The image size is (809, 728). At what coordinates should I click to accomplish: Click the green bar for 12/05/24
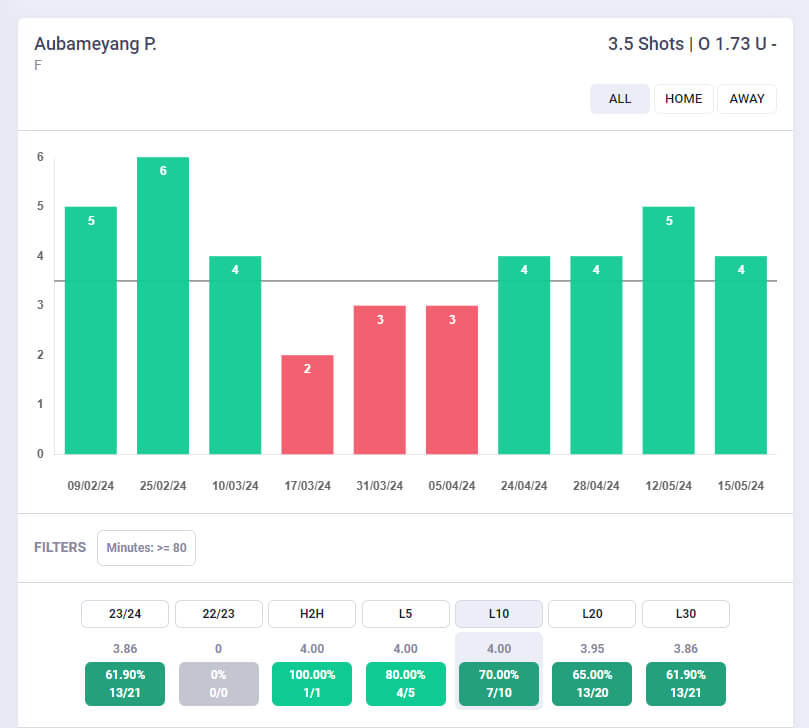click(669, 330)
